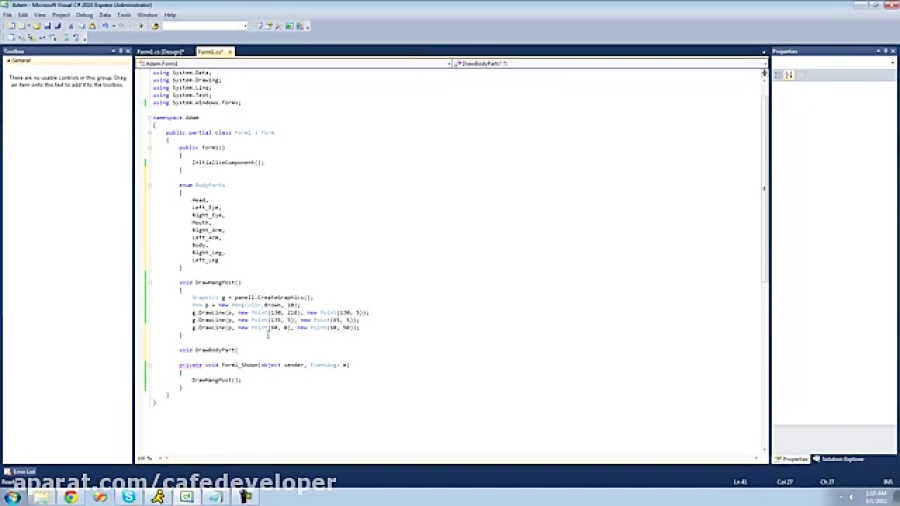Open the active documents list dropdown arrow
Screen dimensions: 900x506
pos(763,52)
